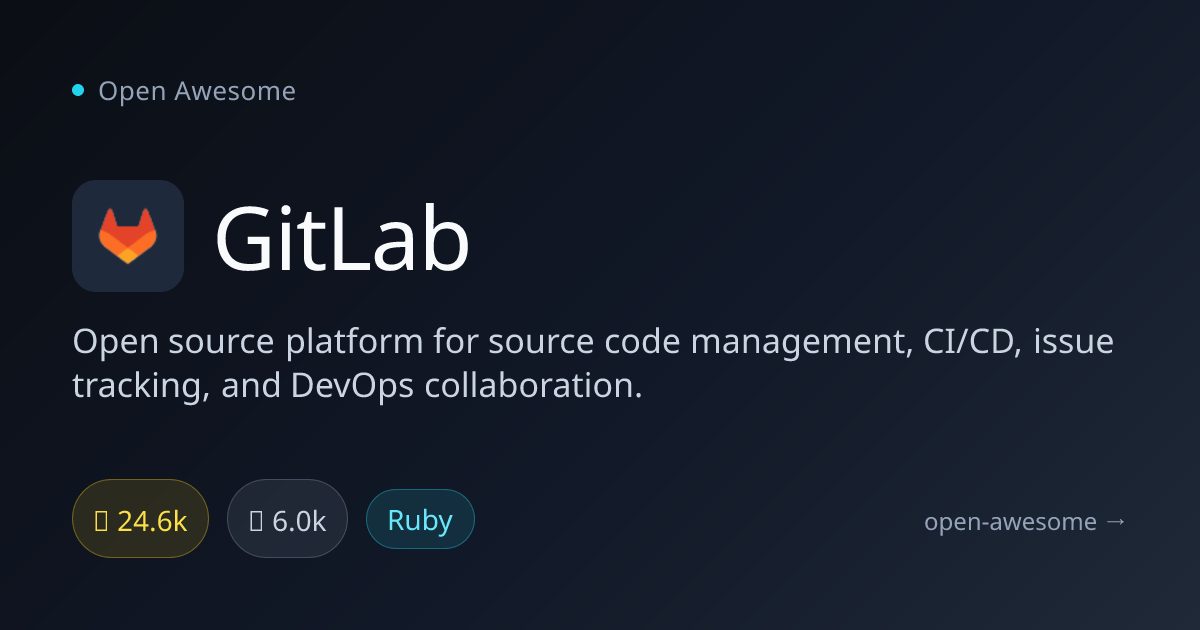Open the 6.0k forks badge
The height and width of the screenshot is (630, 1200).
point(287,519)
